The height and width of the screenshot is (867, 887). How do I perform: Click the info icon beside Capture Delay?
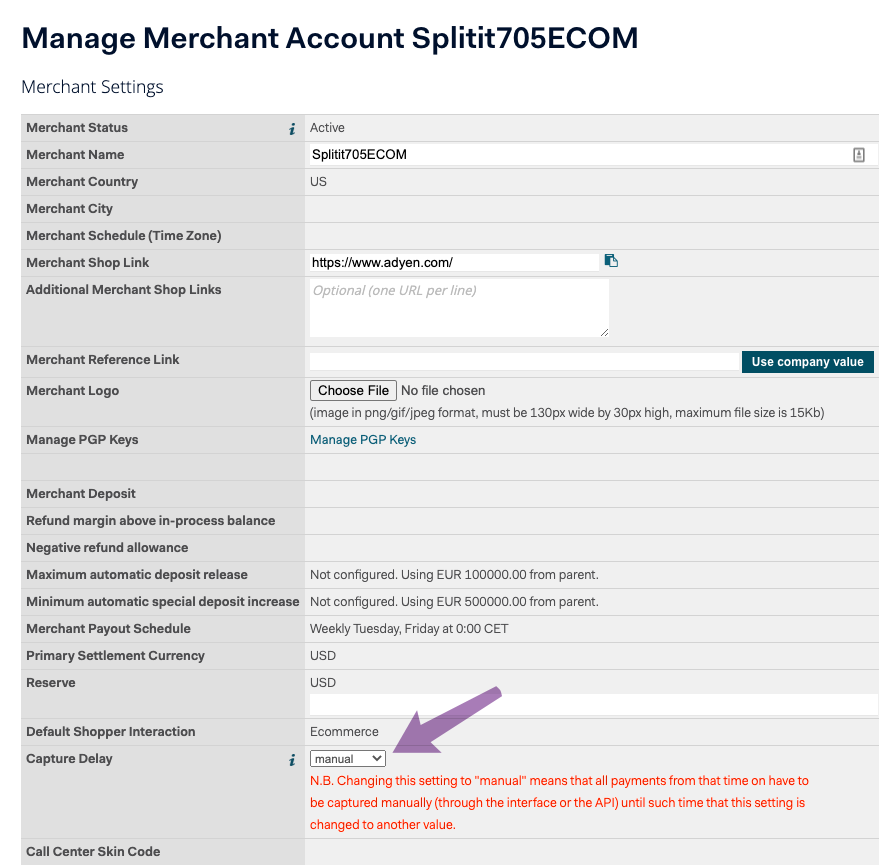pyautogui.click(x=292, y=760)
